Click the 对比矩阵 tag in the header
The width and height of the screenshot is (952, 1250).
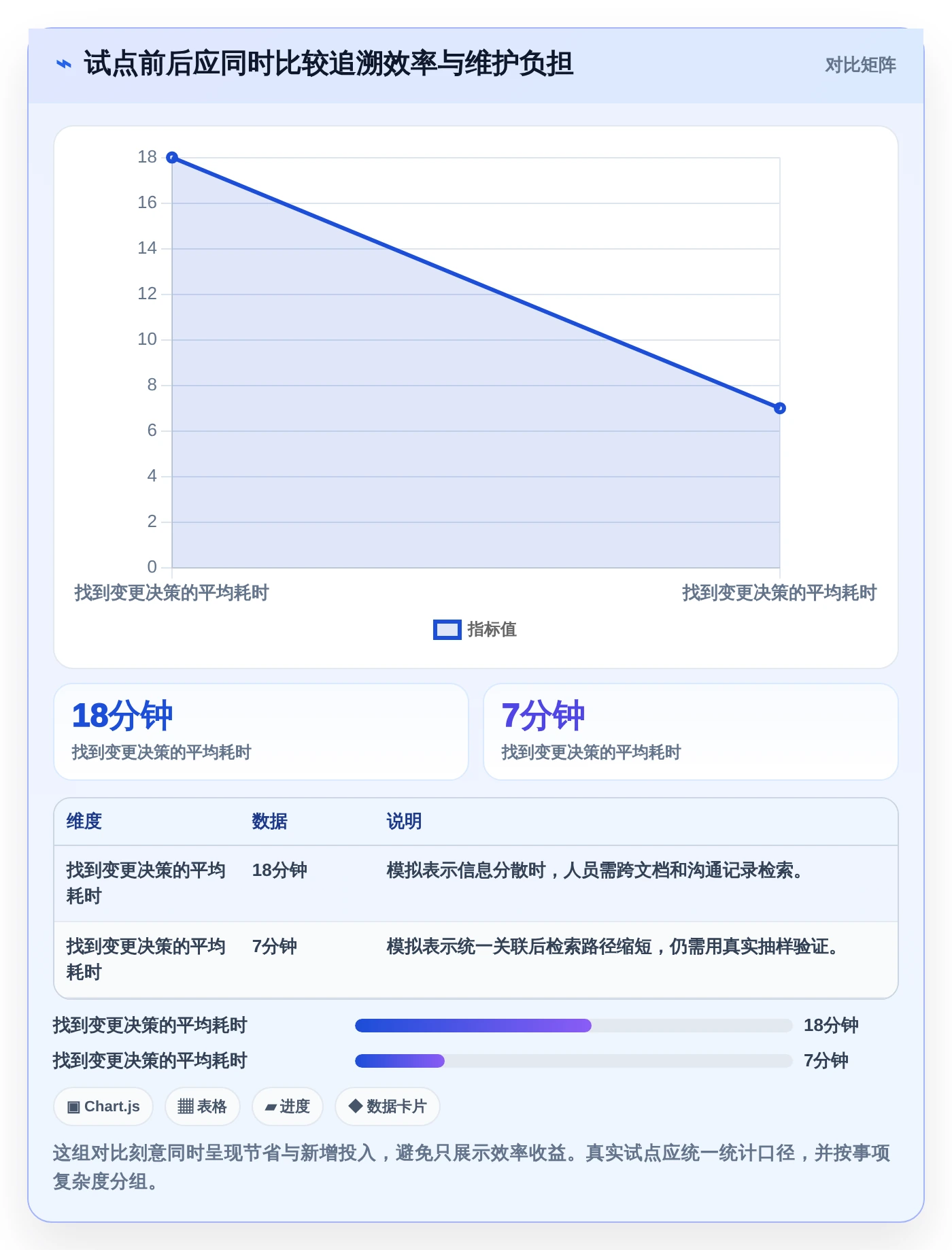860,65
